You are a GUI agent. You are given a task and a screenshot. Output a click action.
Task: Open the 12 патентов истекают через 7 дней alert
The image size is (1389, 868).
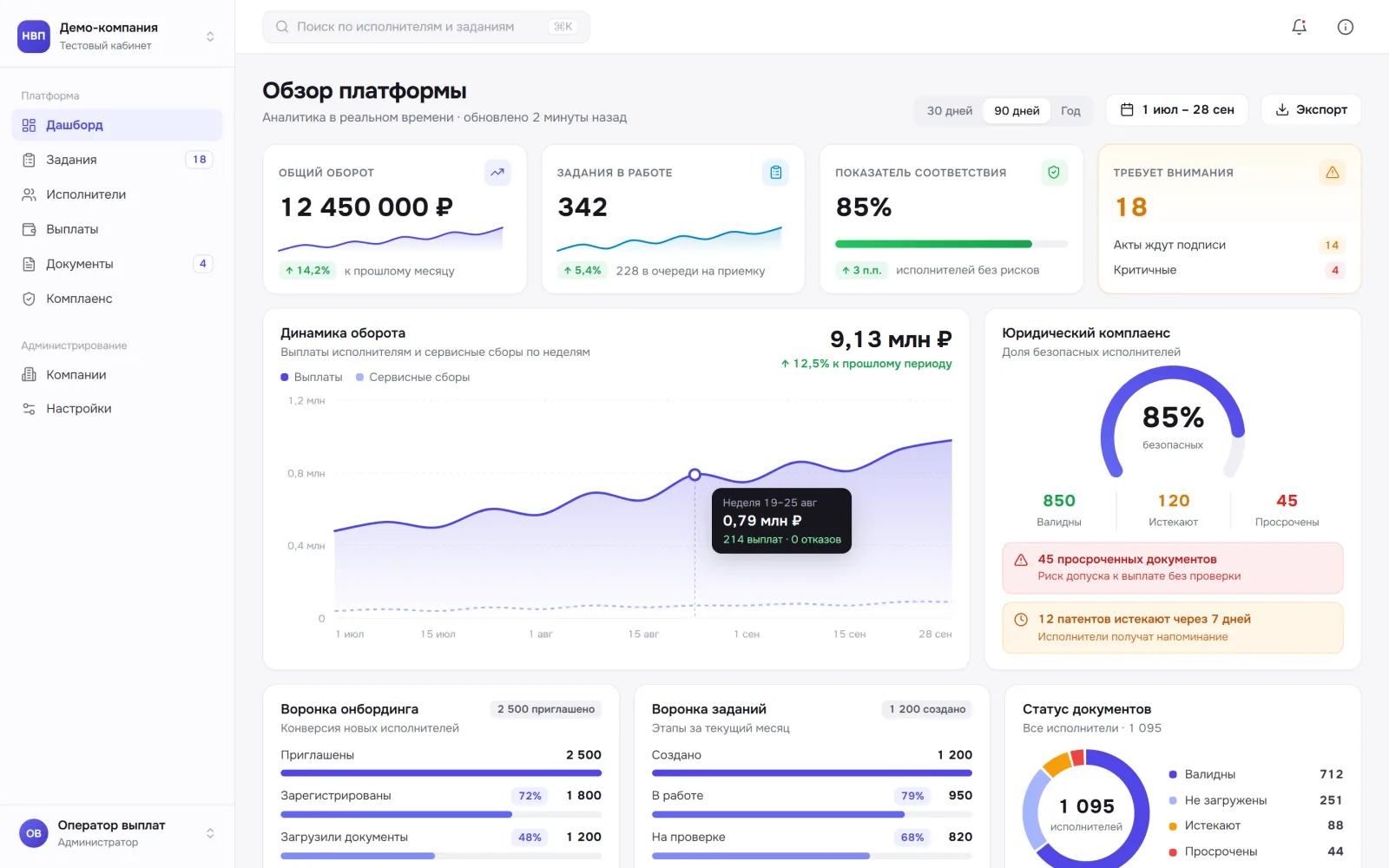[x=1173, y=628]
